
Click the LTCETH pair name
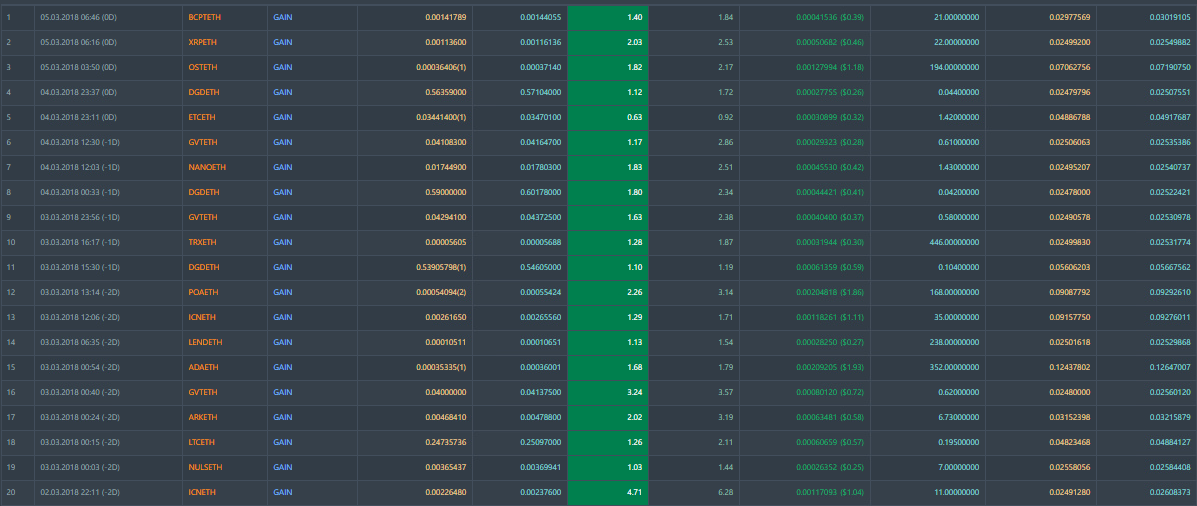click(x=202, y=443)
